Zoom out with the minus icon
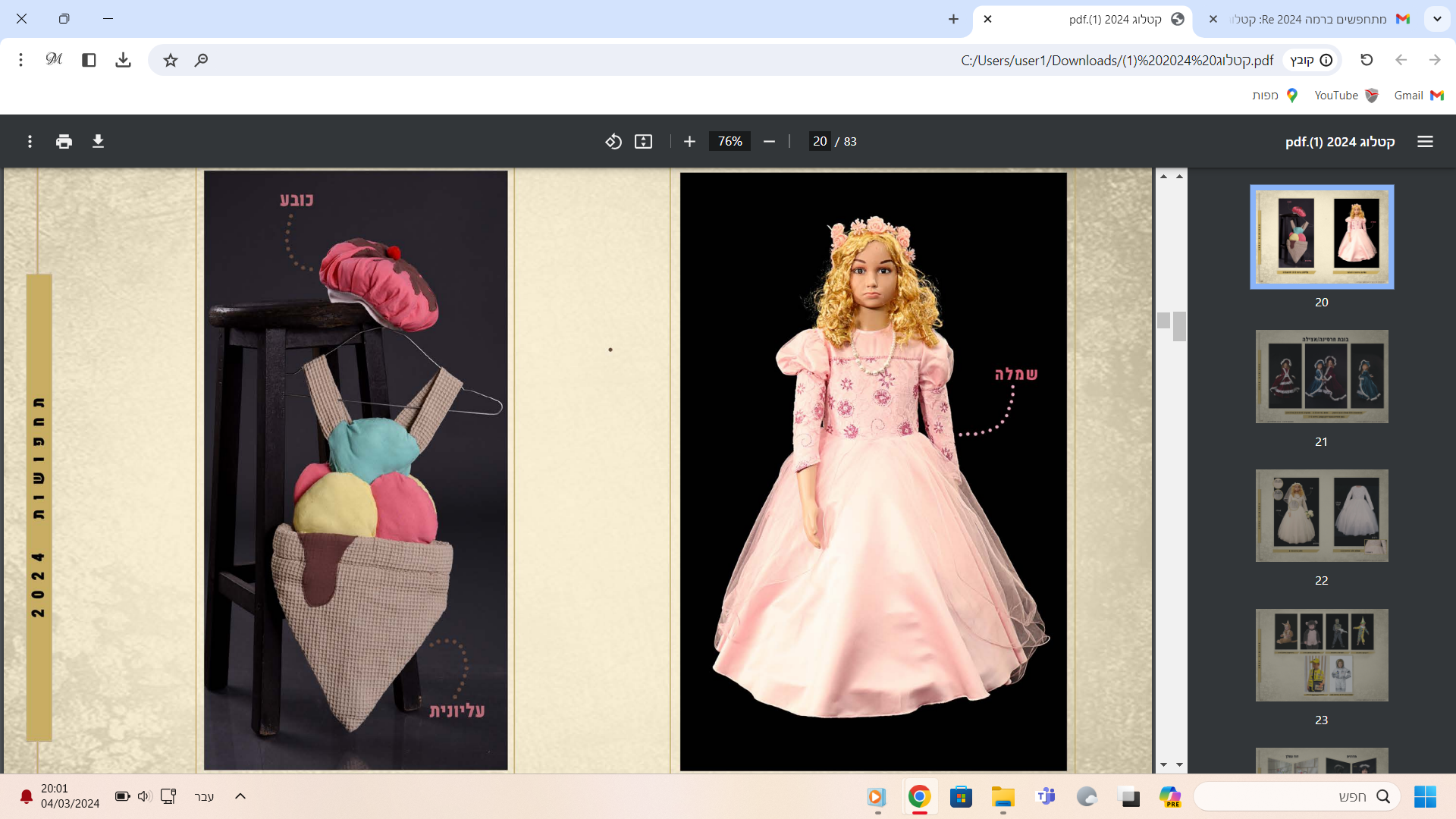 (x=769, y=142)
